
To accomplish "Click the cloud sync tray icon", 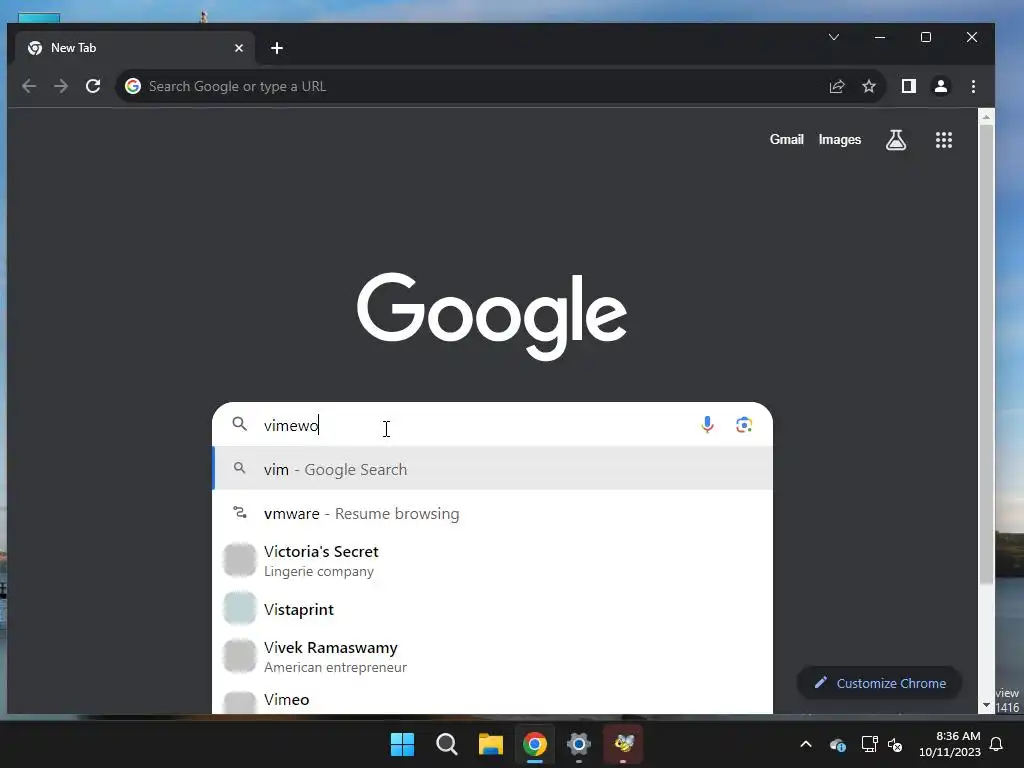I will click(838, 744).
